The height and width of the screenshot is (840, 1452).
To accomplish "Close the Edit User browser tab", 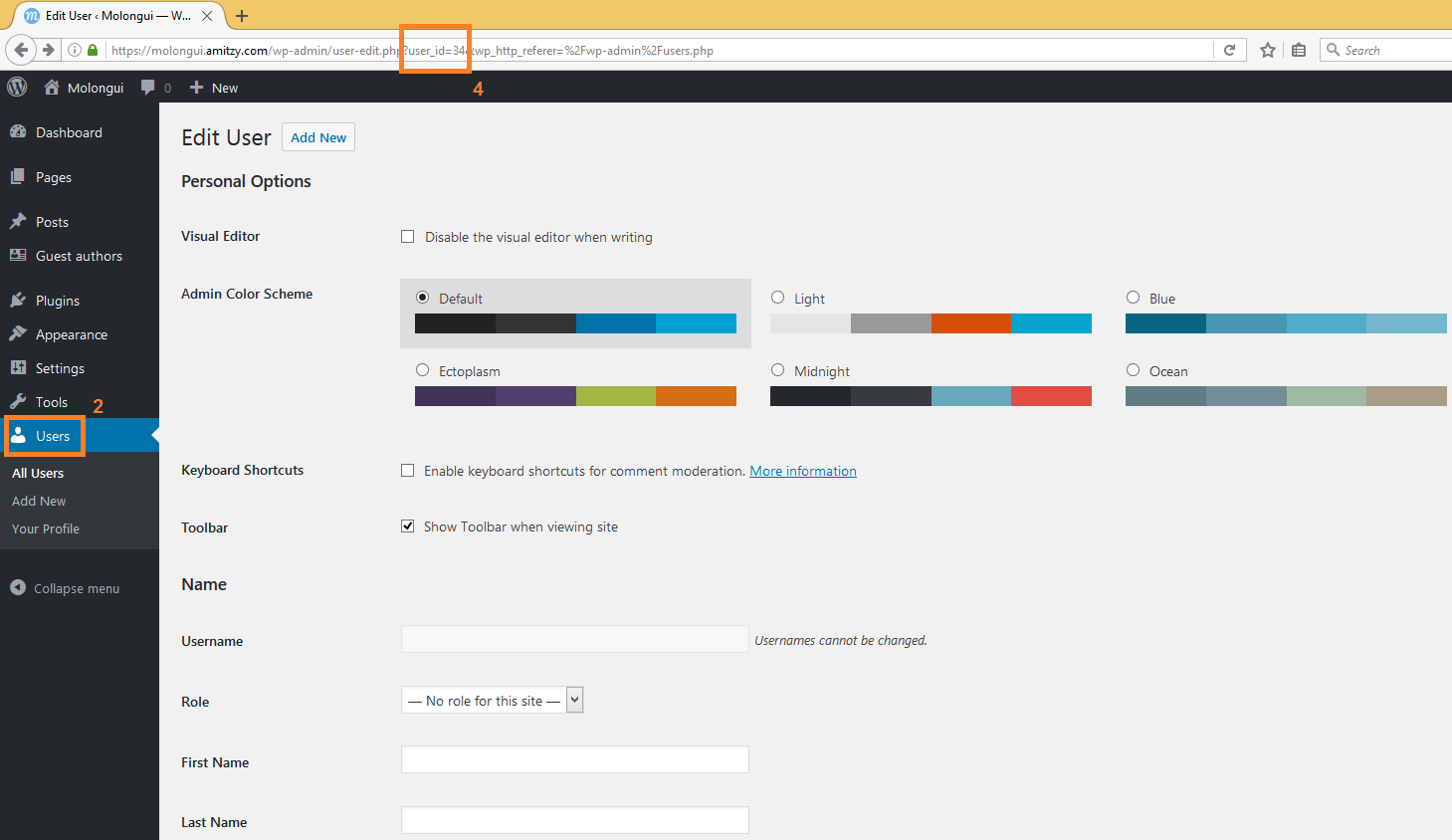I will click(x=207, y=16).
